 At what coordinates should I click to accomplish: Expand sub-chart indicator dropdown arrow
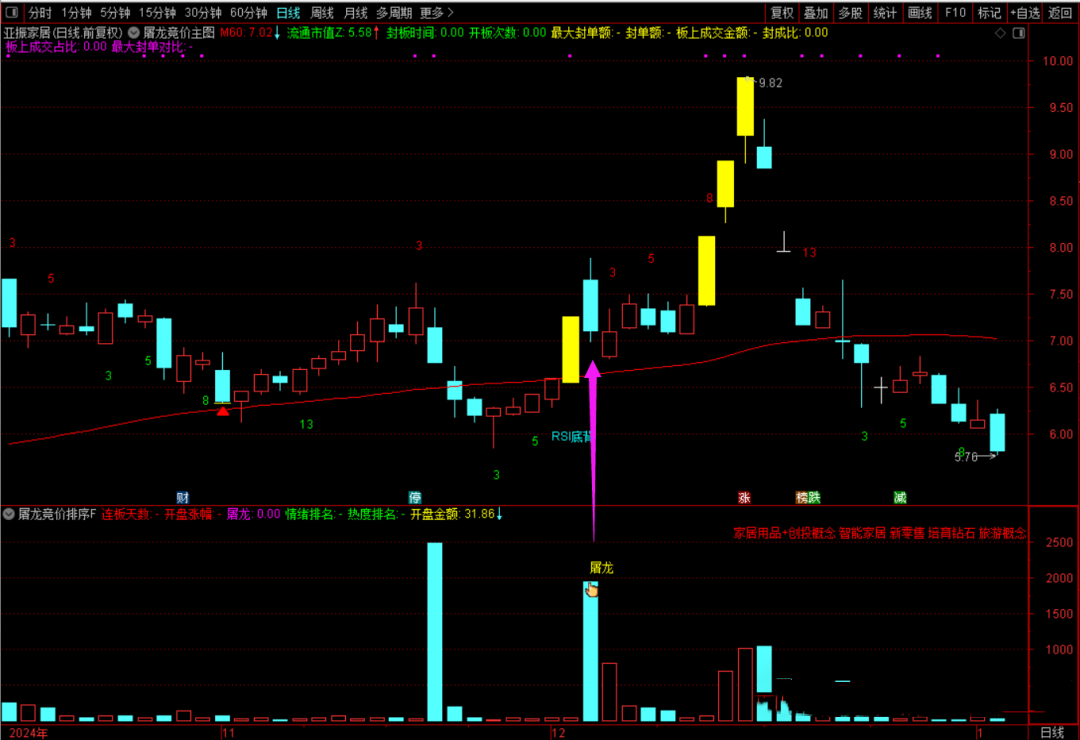coord(9,515)
